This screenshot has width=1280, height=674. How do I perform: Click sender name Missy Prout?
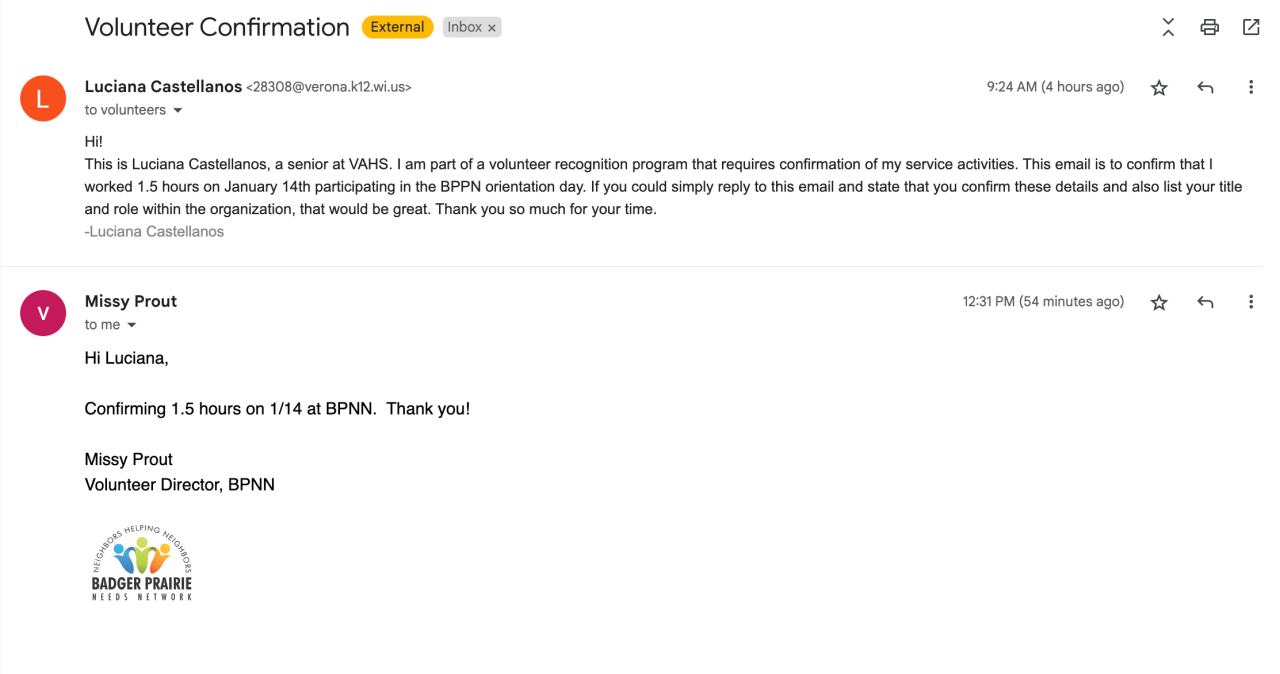tap(131, 301)
